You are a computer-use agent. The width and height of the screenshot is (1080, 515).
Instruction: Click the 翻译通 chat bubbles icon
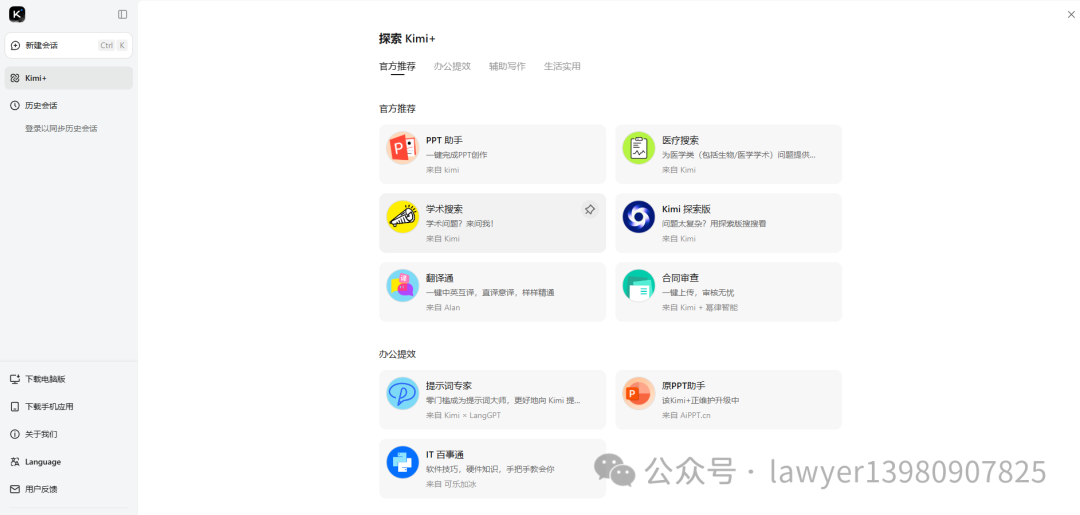pos(403,286)
